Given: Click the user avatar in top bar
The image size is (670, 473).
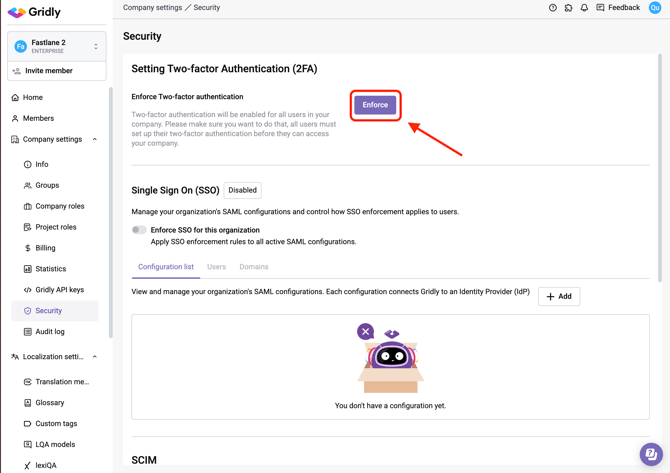Looking at the screenshot, I should (655, 8).
